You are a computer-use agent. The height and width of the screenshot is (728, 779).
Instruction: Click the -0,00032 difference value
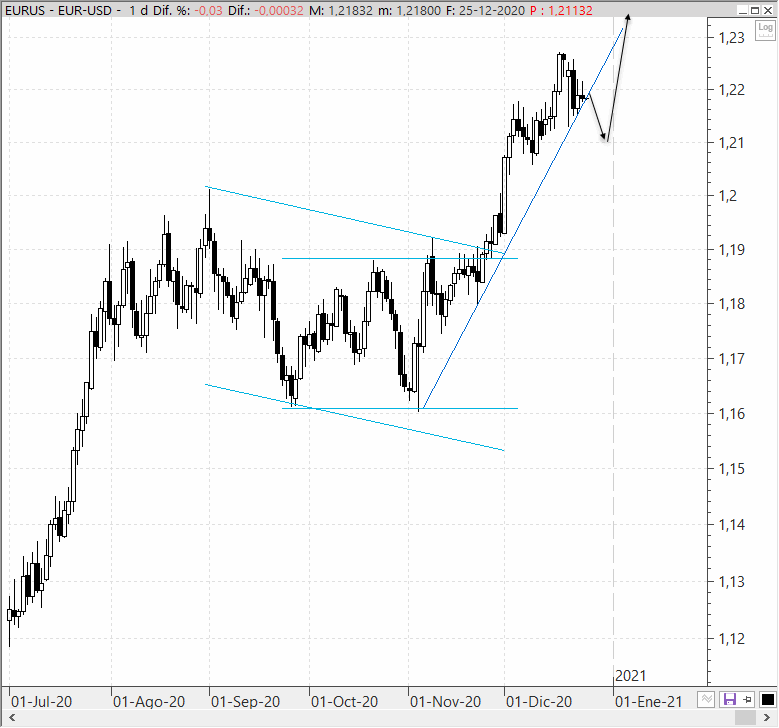[279, 10]
